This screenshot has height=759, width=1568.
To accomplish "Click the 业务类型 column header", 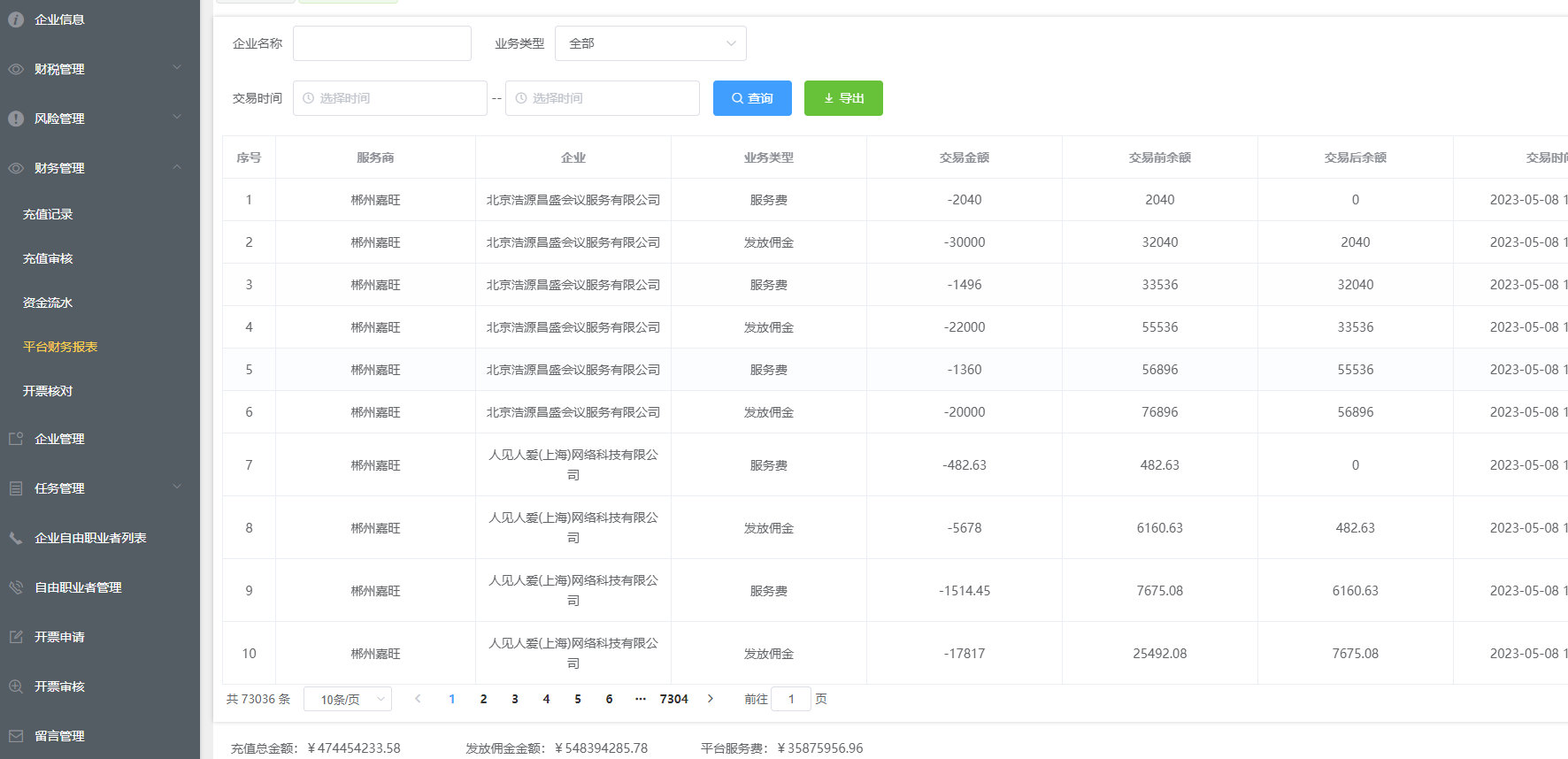I will (769, 157).
